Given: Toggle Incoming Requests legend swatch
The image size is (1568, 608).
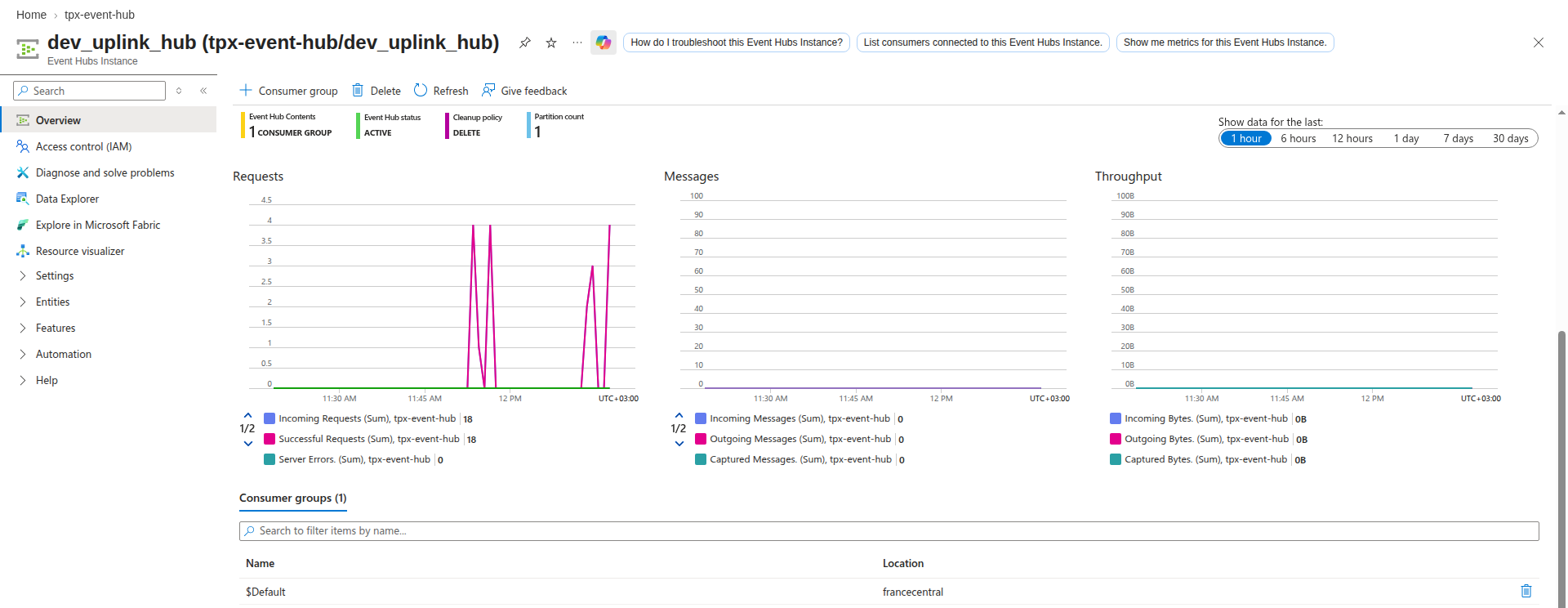Looking at the screenshot, I should 269,418.
